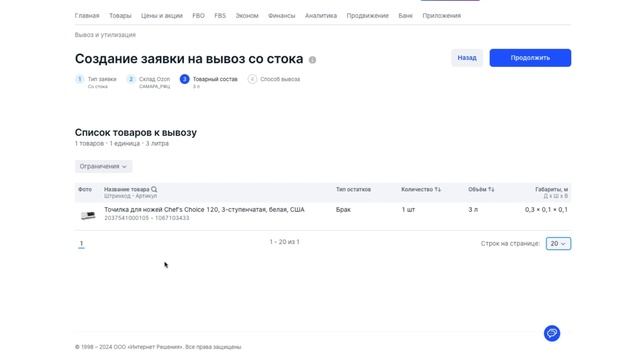
Task: Click the 3 л volume cell
Action: point(473,209)
